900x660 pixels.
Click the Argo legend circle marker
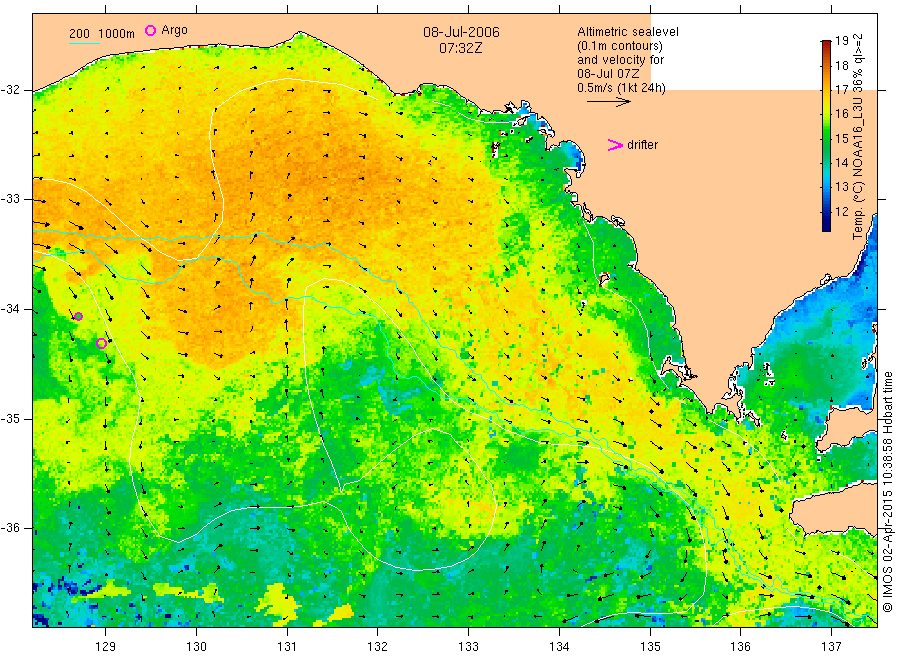(x=150, y=30)
